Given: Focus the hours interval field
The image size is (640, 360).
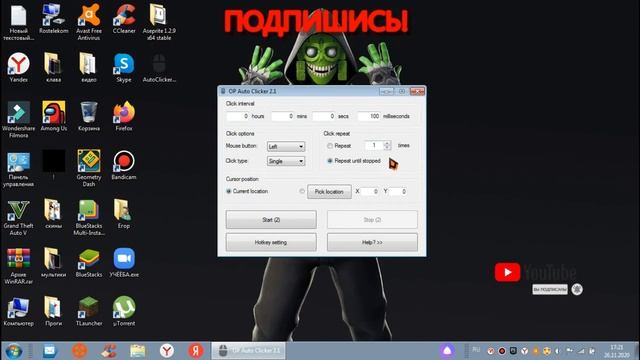Looking at the screenshot, I should pyautogui.click(x=238, y=116).
